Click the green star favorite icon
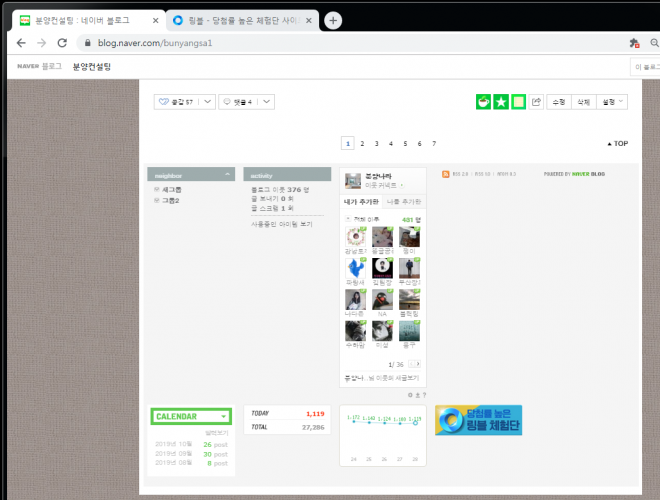The width and height of the screenshot is (660, 500). coord(501,102)
